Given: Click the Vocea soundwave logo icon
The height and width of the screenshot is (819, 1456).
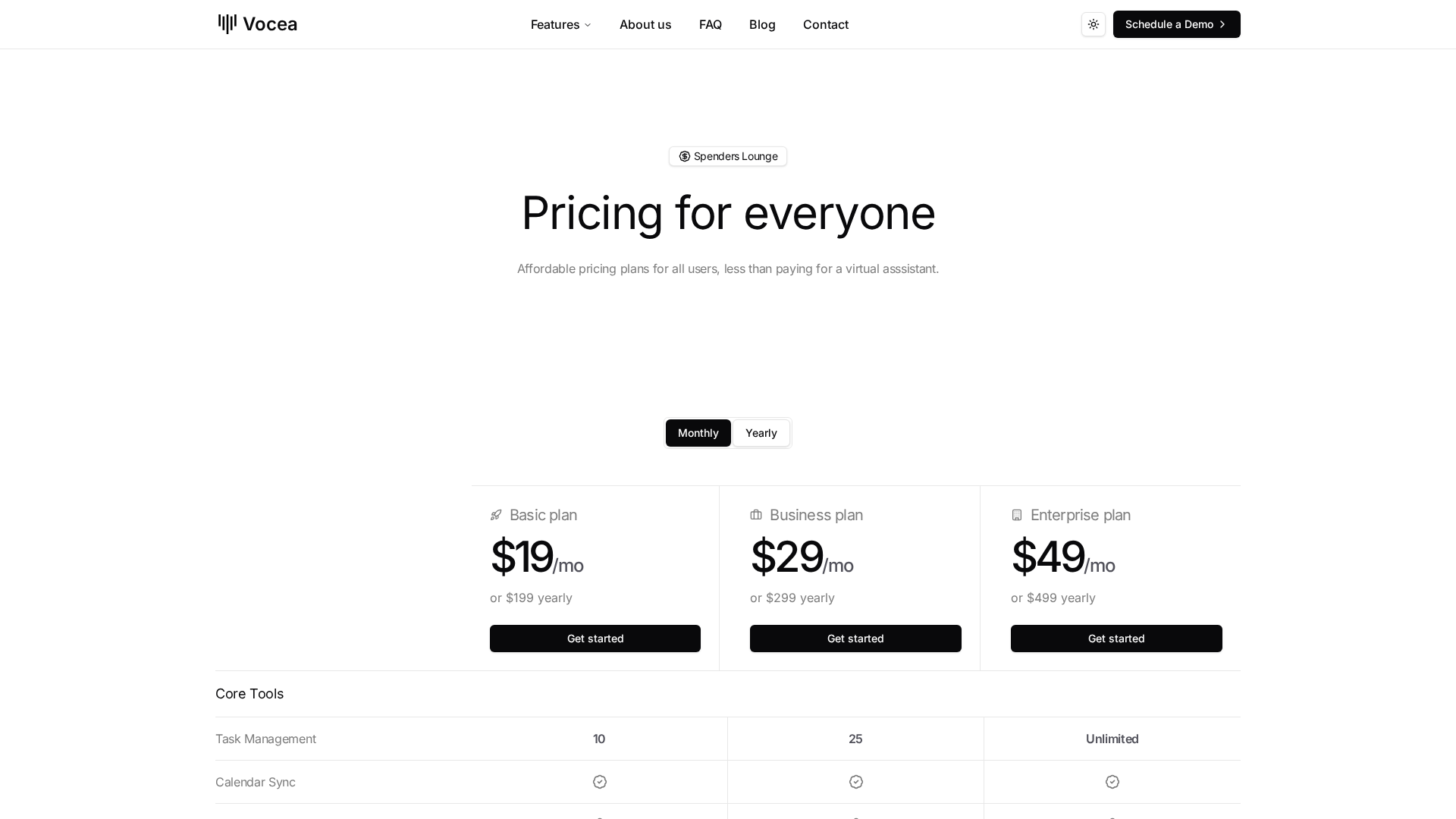Looking at the screenshot, I should (x=227, y=24).
